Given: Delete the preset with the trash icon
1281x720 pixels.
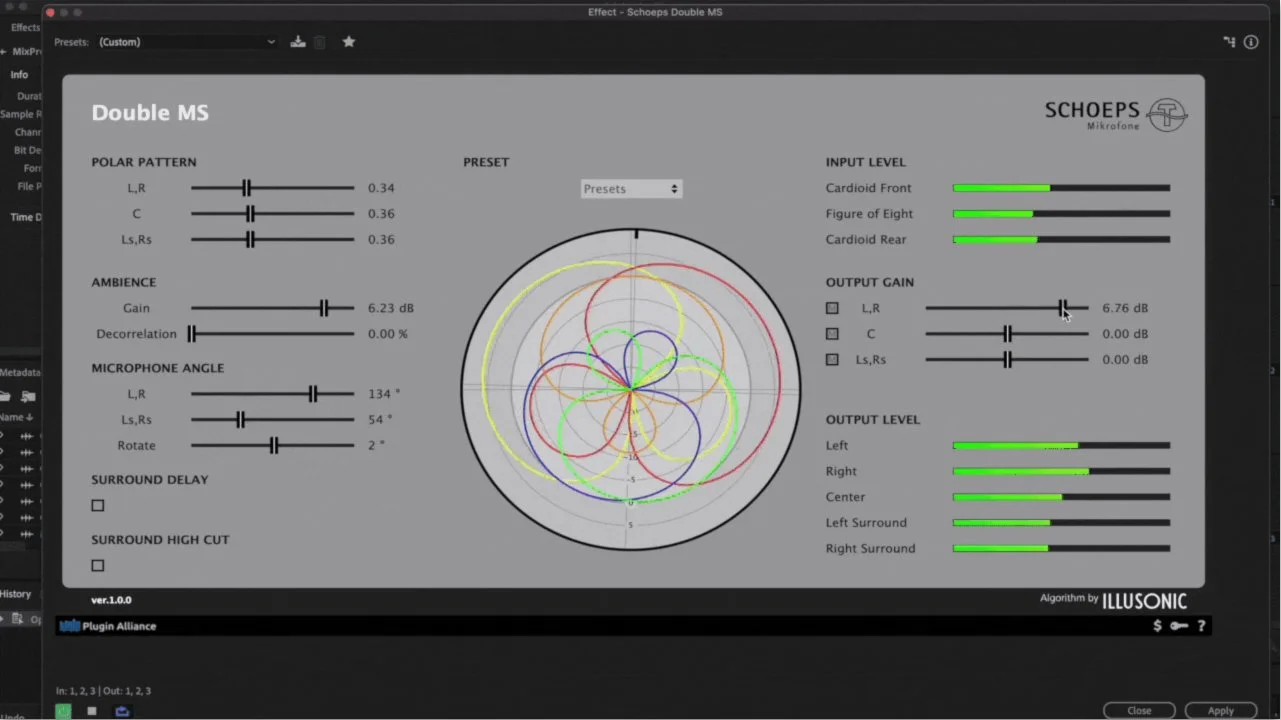Looking at the screenshot, I should 320,41.
